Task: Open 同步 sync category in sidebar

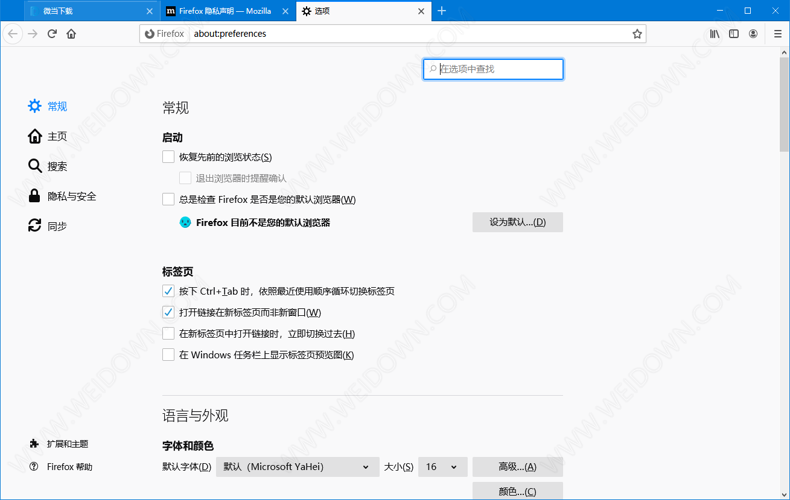Action: (47, 226)
